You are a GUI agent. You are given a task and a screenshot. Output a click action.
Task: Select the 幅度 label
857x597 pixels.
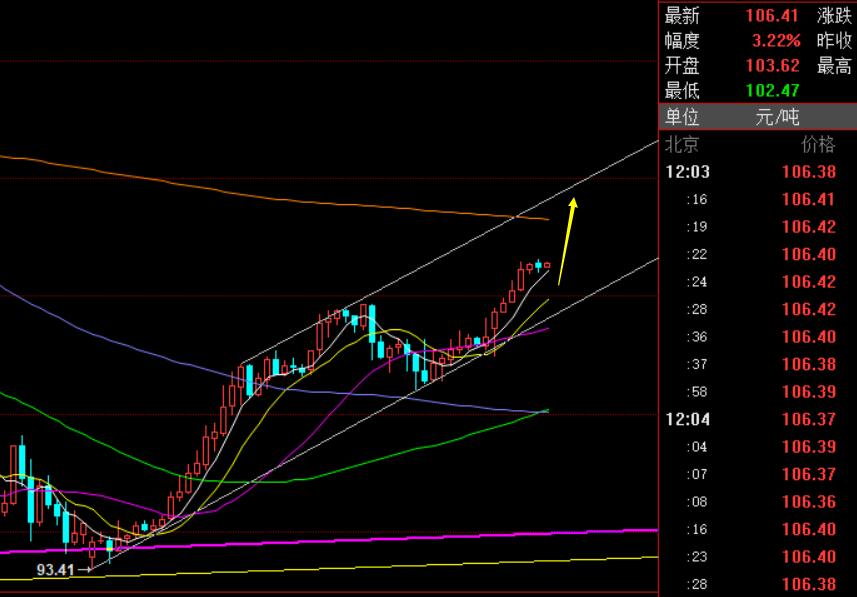(682, 40)
